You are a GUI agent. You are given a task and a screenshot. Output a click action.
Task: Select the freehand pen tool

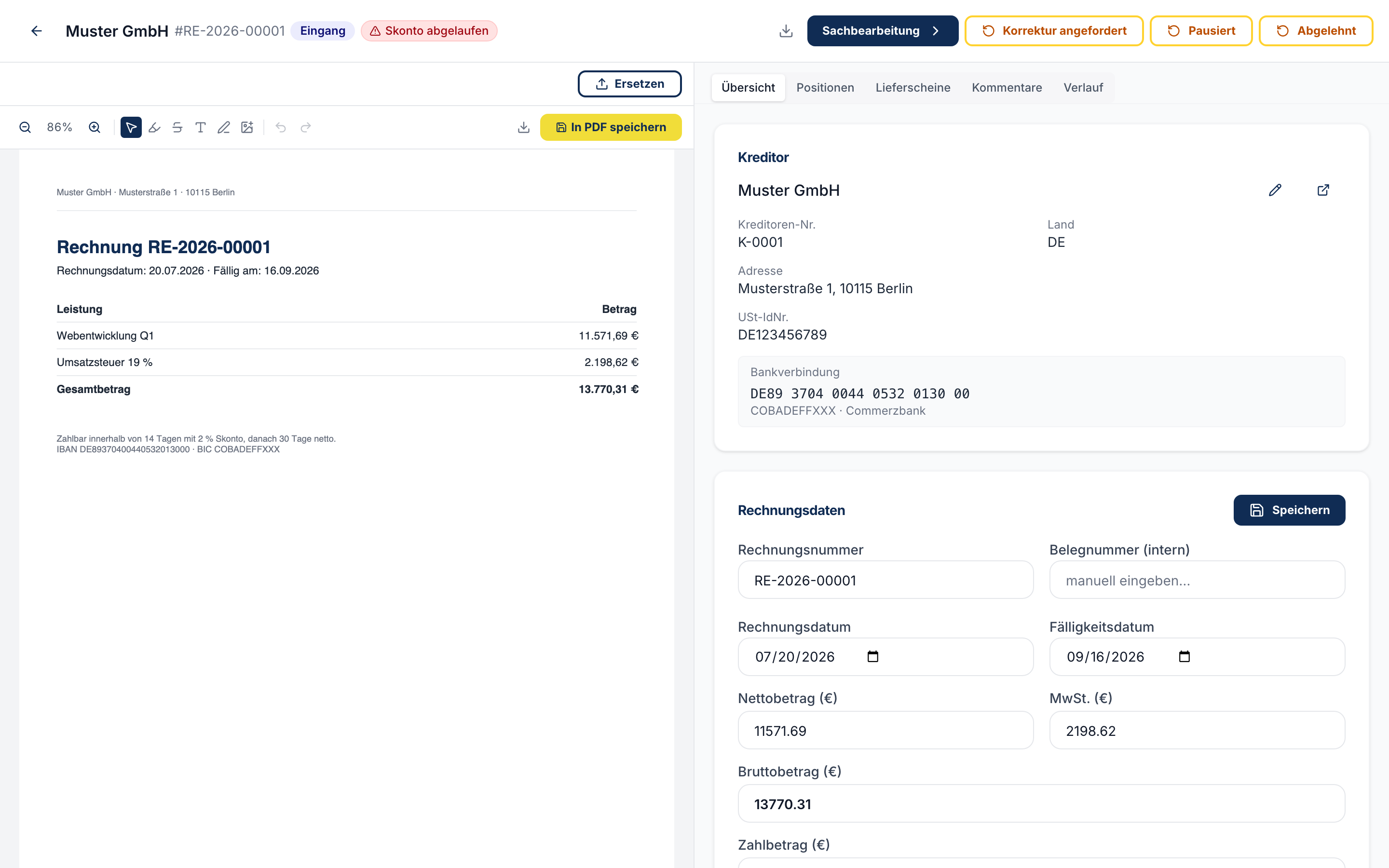(x=224, y=127)
